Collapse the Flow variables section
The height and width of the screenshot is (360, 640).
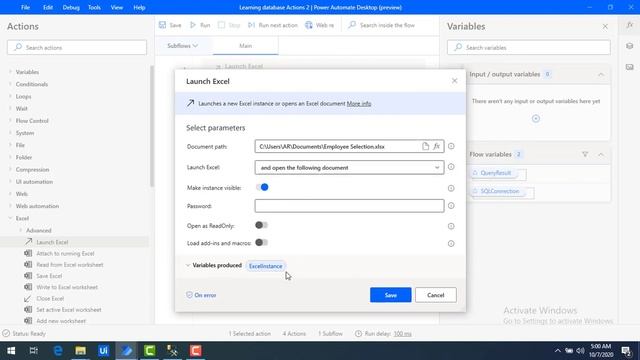tap(601, 154)
